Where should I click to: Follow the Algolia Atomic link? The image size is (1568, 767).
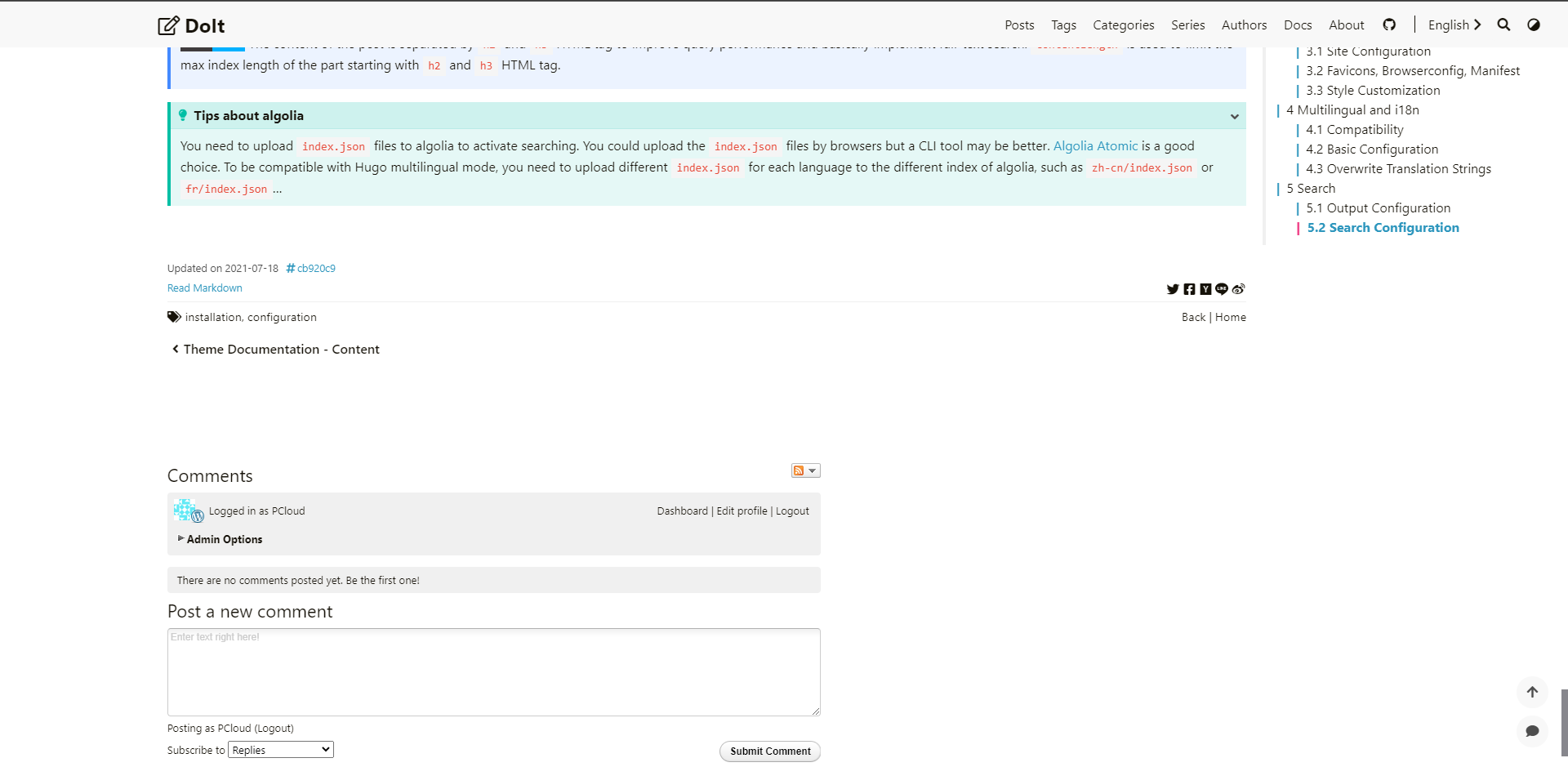tap(1095, 145)
